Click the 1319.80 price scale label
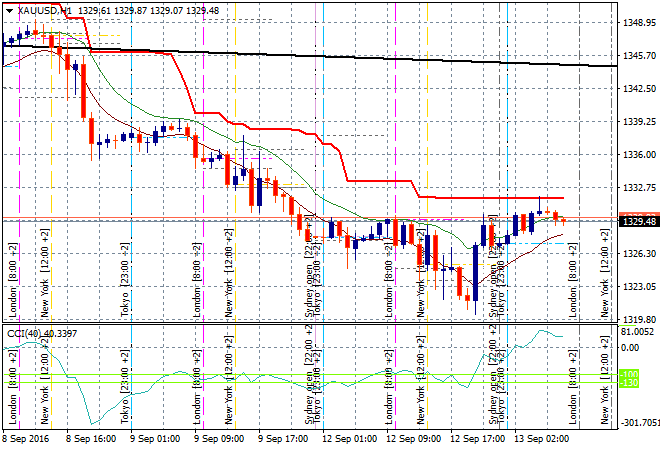 point(637,319)
